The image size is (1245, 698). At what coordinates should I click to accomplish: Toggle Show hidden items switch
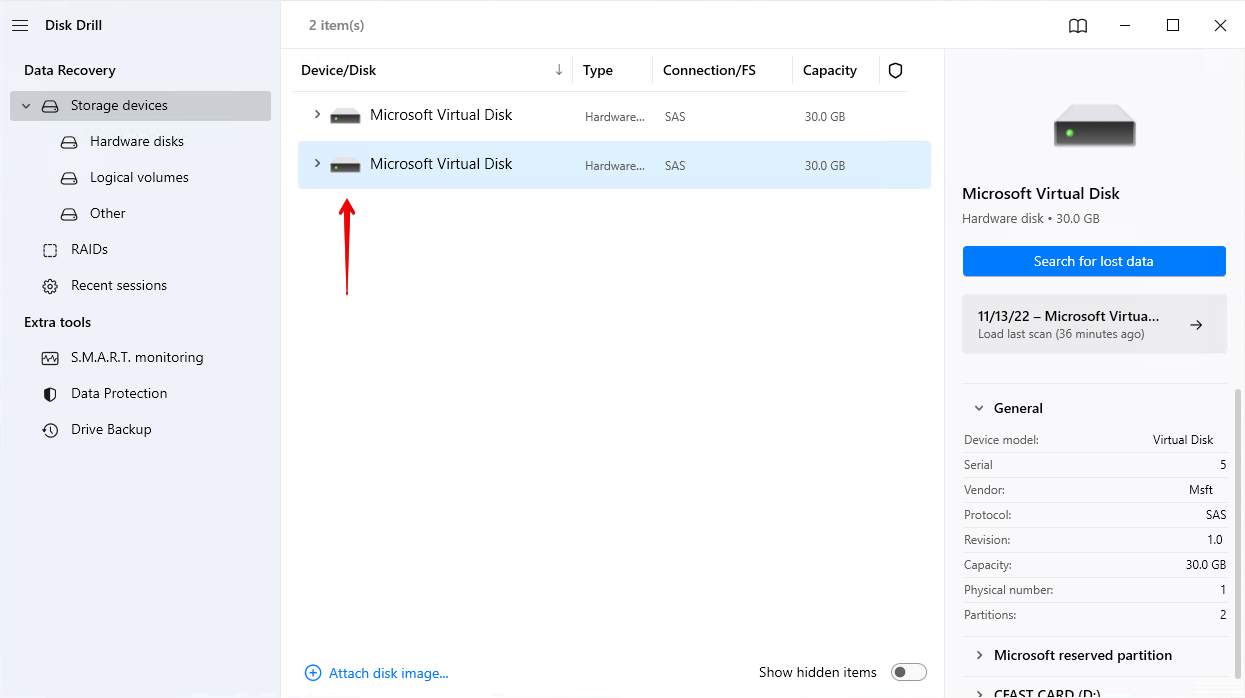point(908,672)
